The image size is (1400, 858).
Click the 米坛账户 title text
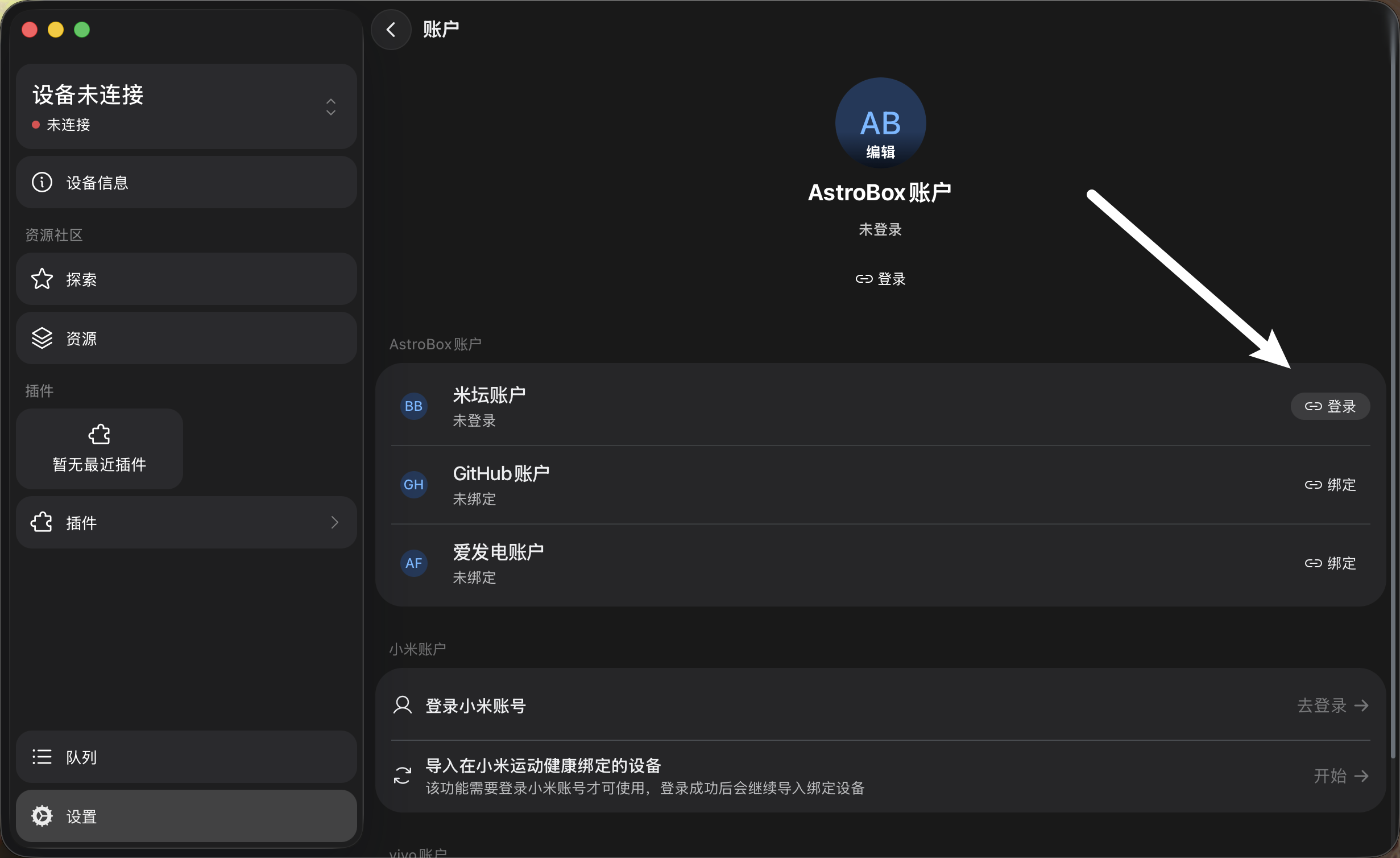[x=489, y=395]
